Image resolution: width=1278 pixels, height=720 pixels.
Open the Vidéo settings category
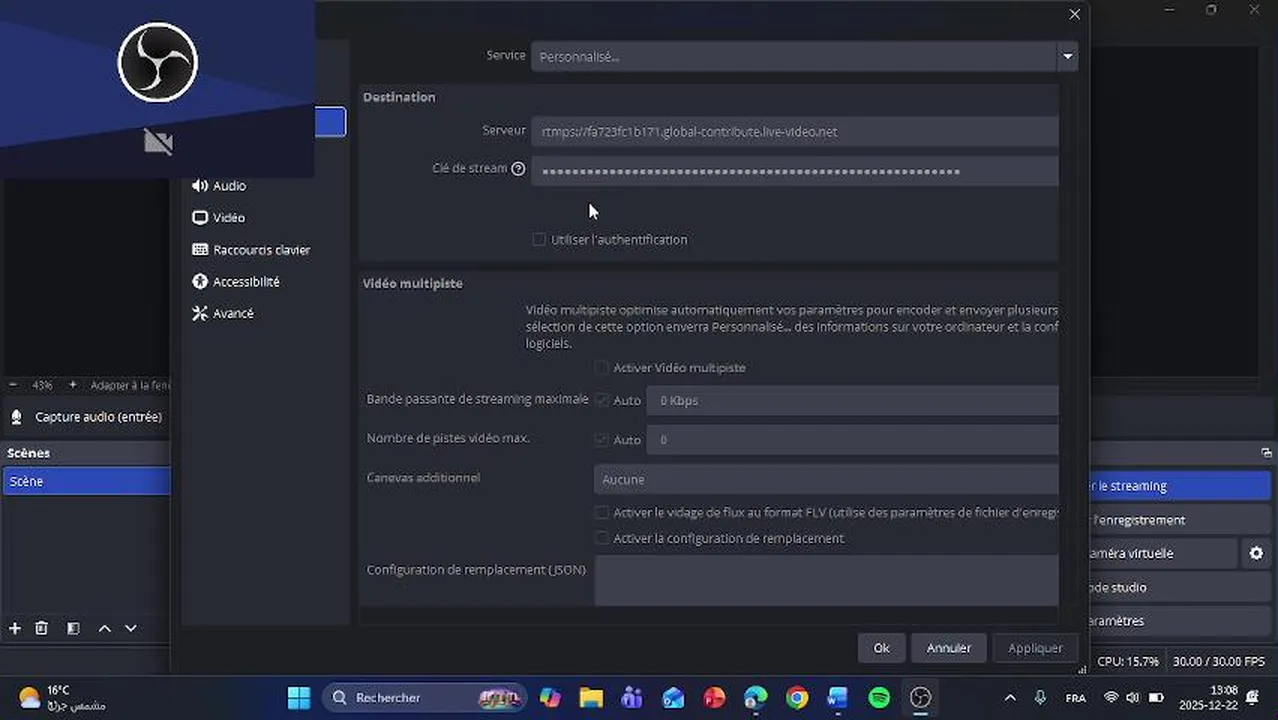218,218
